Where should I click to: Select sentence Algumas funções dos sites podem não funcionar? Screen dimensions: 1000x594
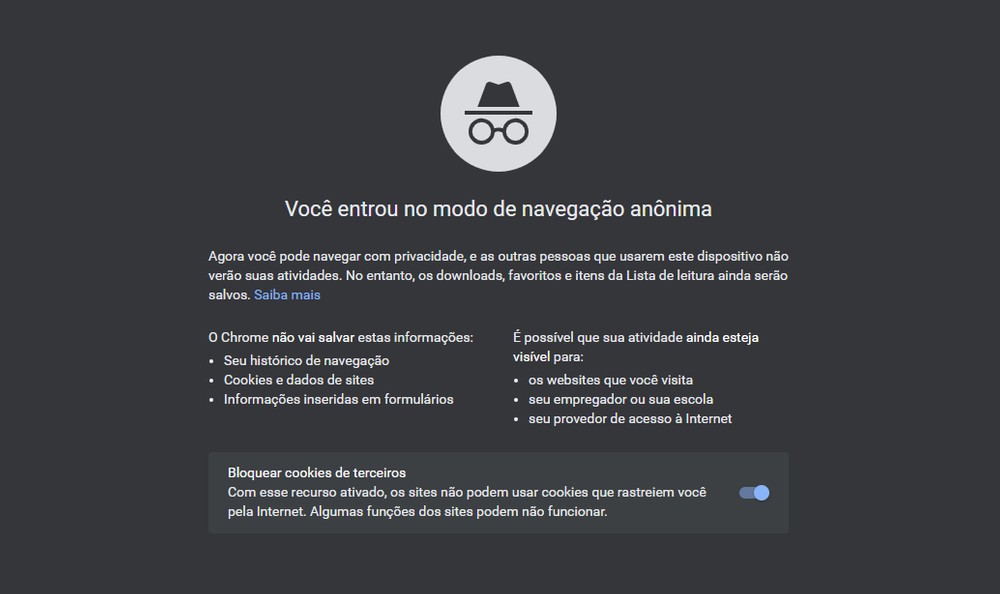coord(459,512)
